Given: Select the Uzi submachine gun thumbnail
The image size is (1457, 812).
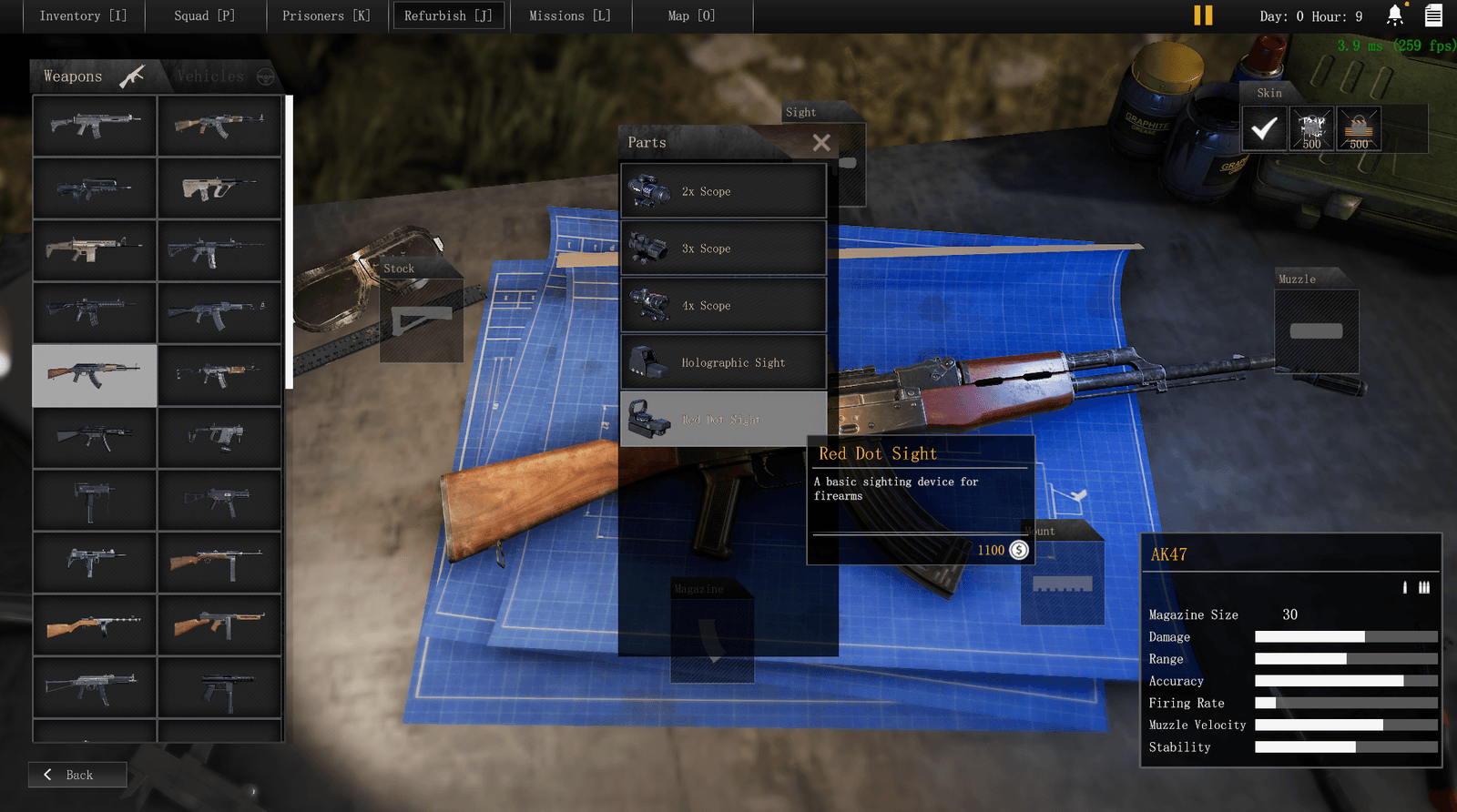Looking at the screenshot, I should pyautogui.click(x=95, y=562).
